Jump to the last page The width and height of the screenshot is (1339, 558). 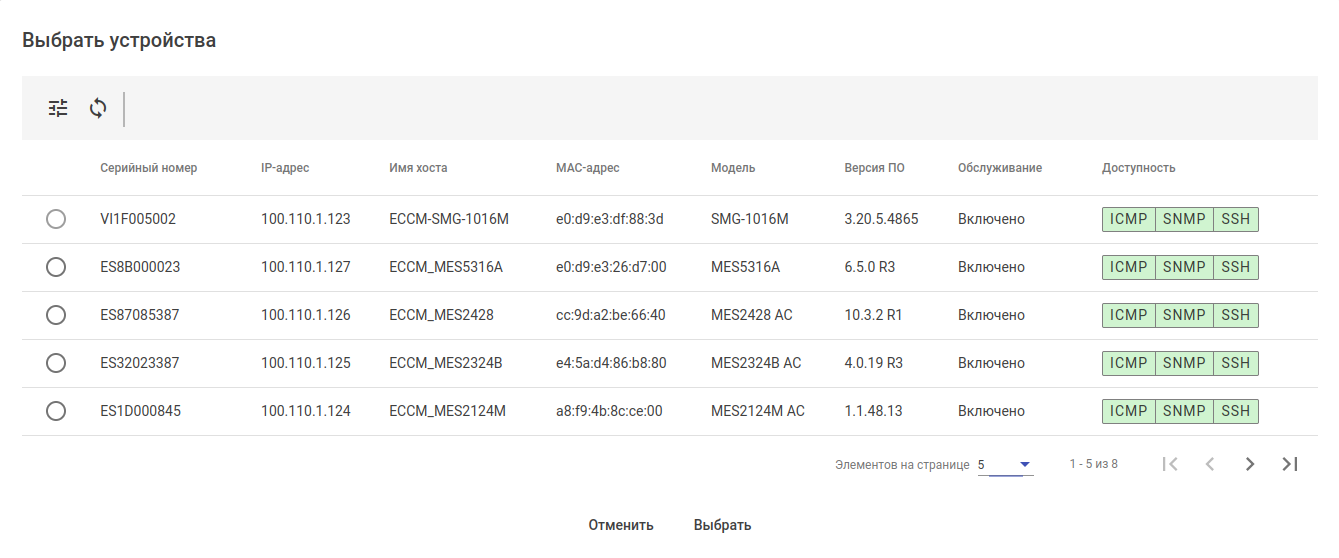tap(1290, 464)
